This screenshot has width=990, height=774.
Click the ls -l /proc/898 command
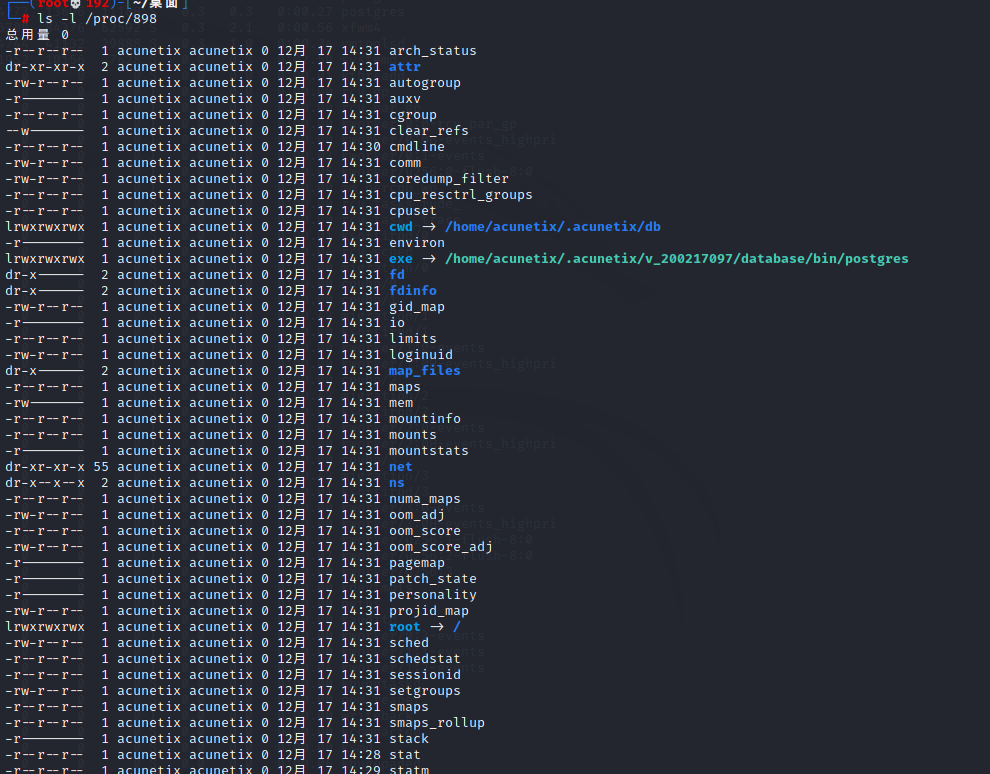tap(97, 19)
